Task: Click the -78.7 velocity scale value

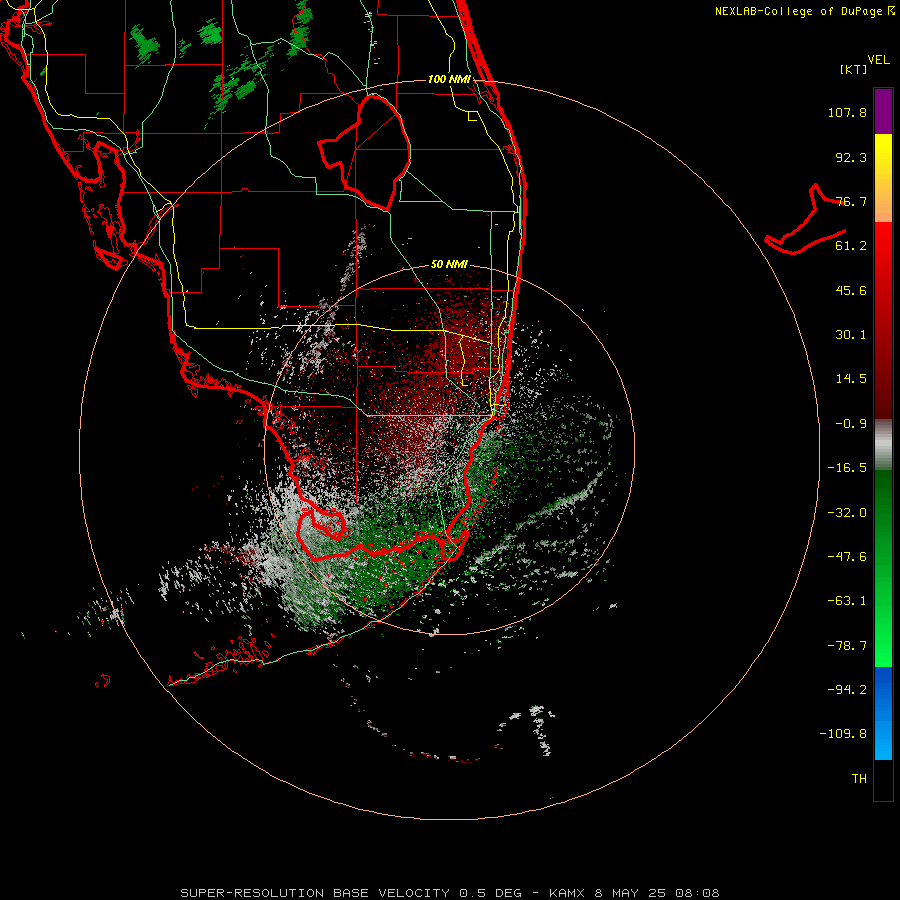Action: (x=847, y=646)
